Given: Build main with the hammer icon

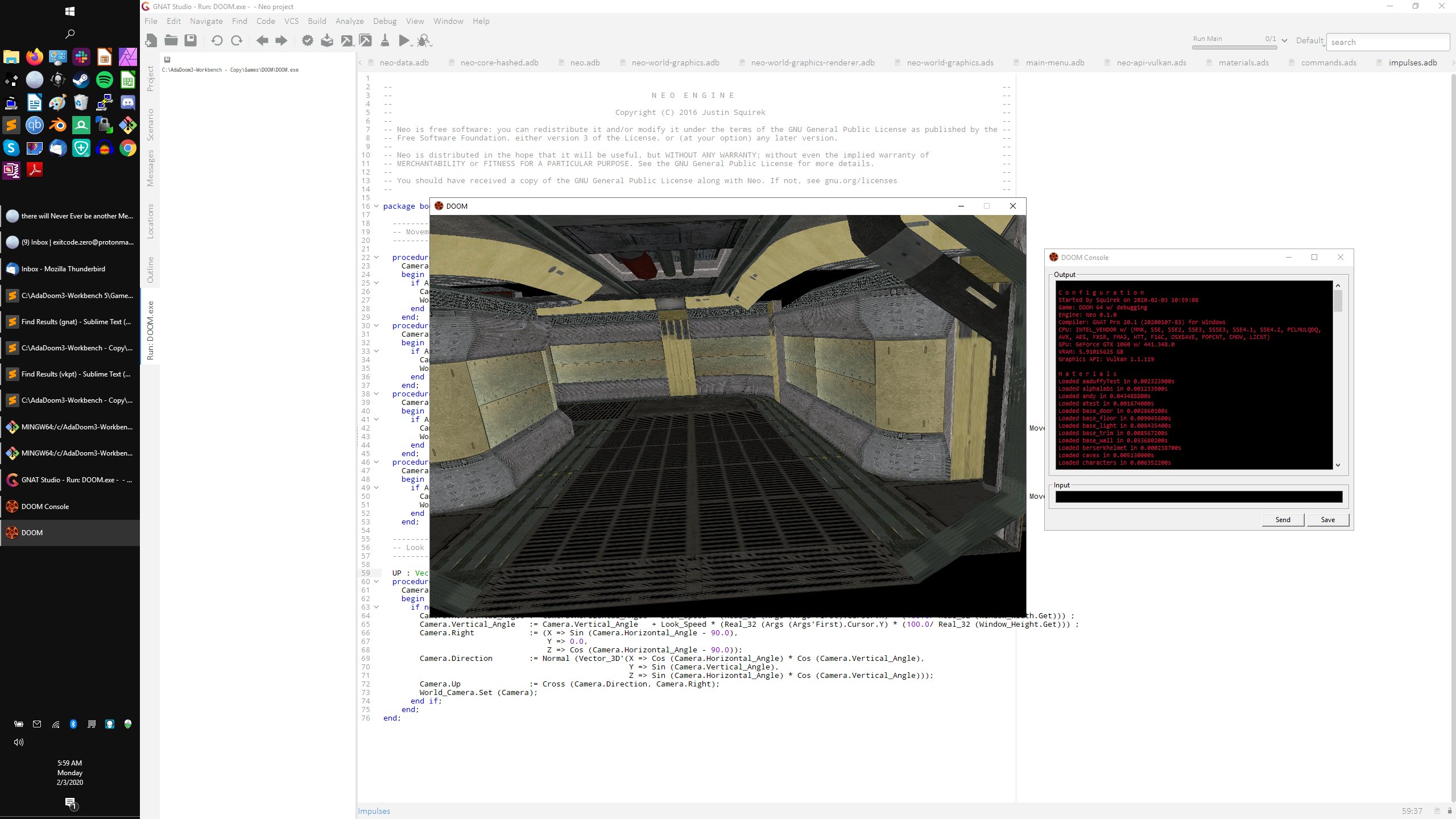Looking at the screenshot, I should (x=346, y=40).
